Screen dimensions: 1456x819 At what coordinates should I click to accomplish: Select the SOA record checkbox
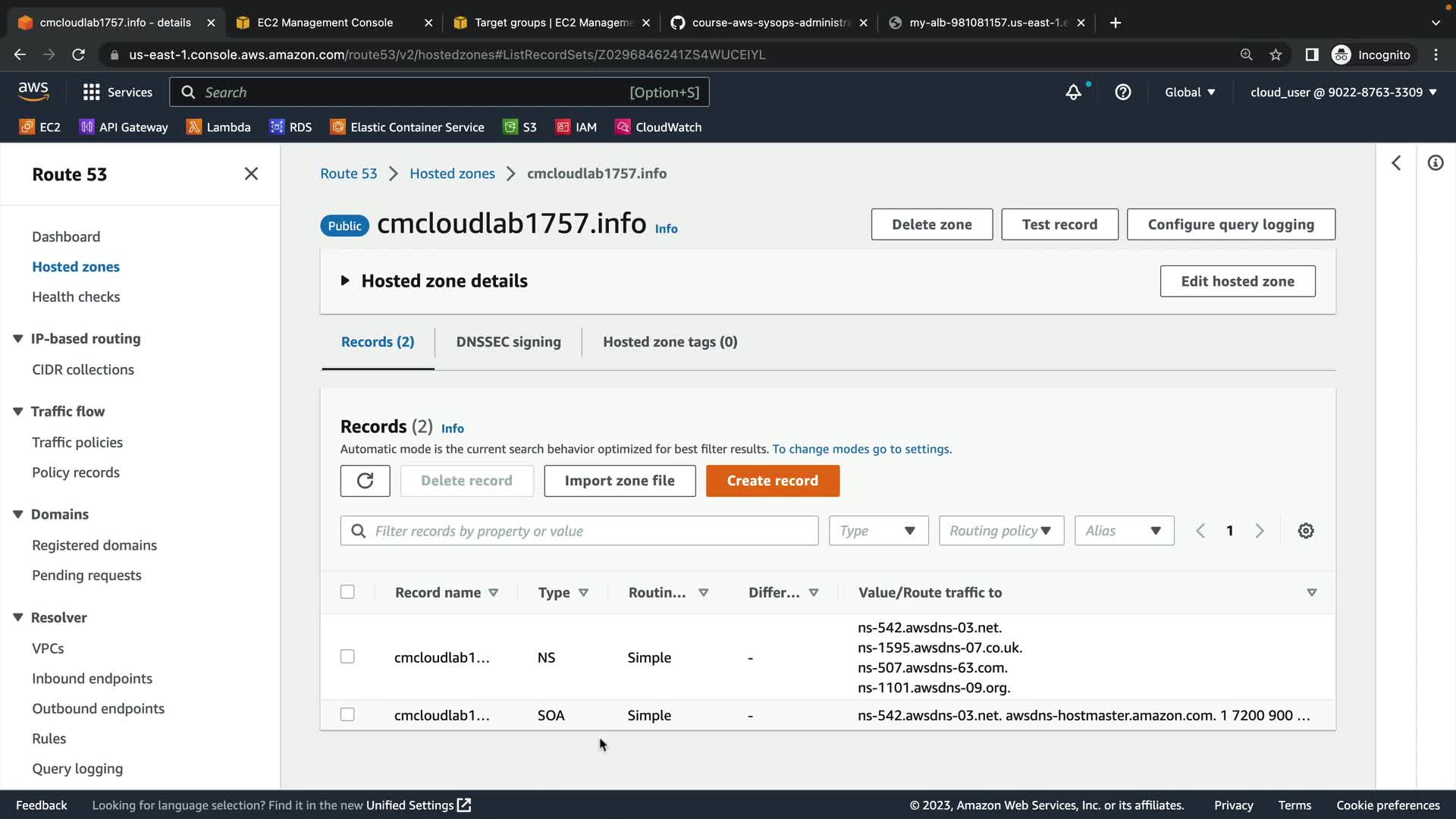click(x=347, y=714)
